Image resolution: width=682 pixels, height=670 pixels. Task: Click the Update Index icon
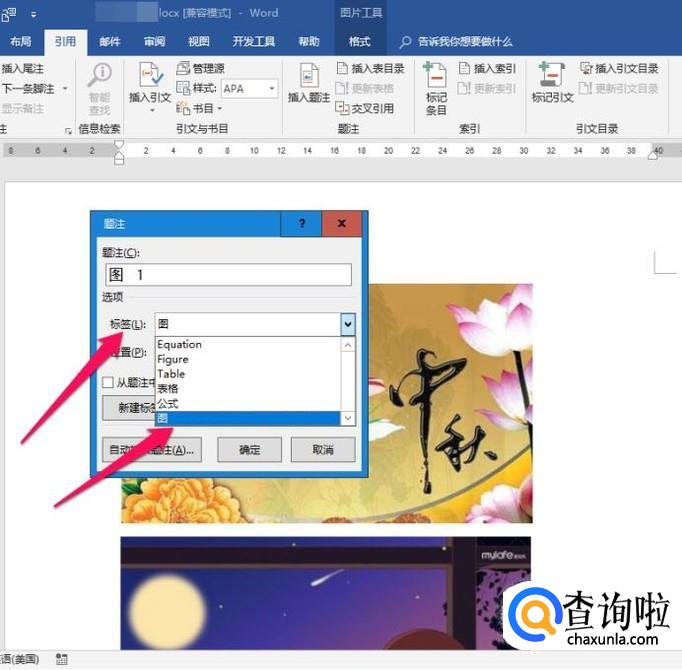(464, 88)
